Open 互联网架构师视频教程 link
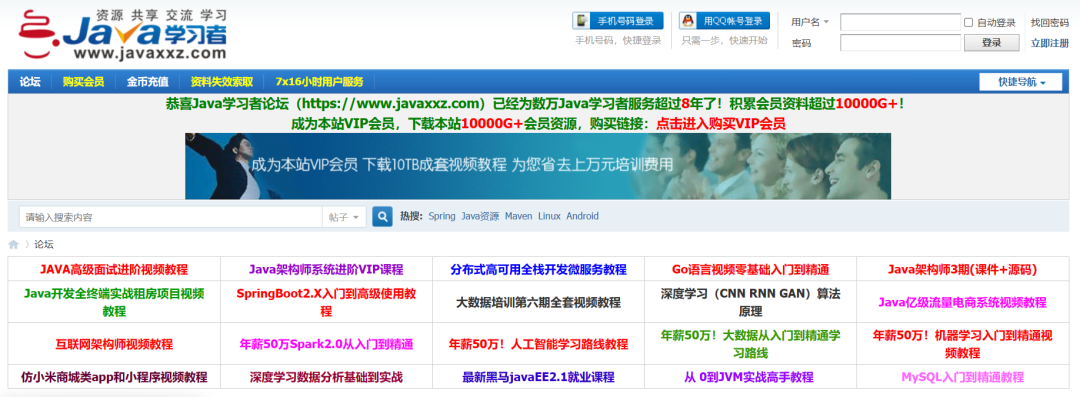This screenshot has height=397, width=1080. click(114, 344)
